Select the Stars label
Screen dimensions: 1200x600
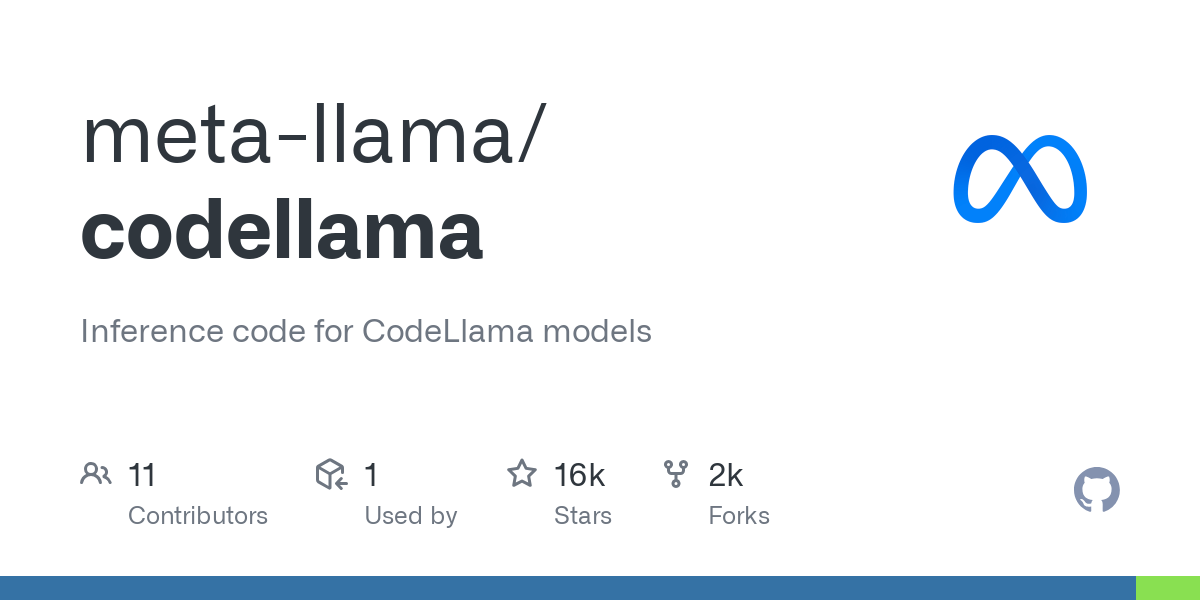(583, 516)
